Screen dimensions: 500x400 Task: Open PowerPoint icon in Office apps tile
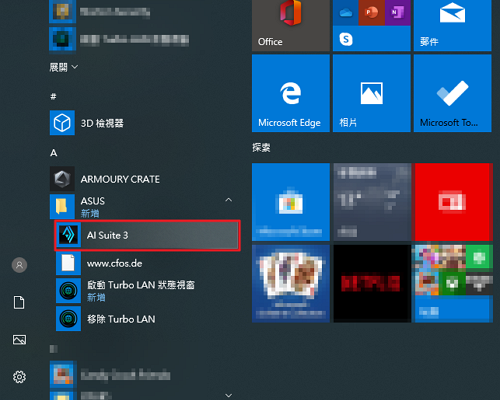tap(371, 13)
